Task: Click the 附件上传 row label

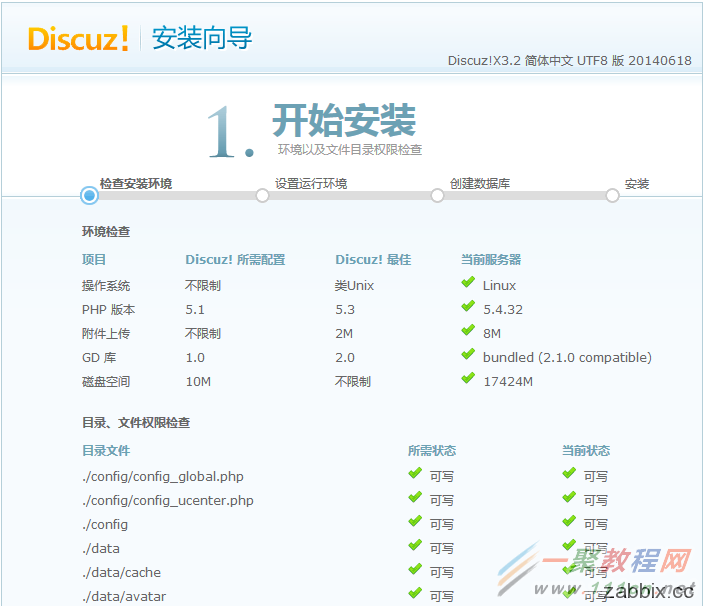Action: click(106, 333)
